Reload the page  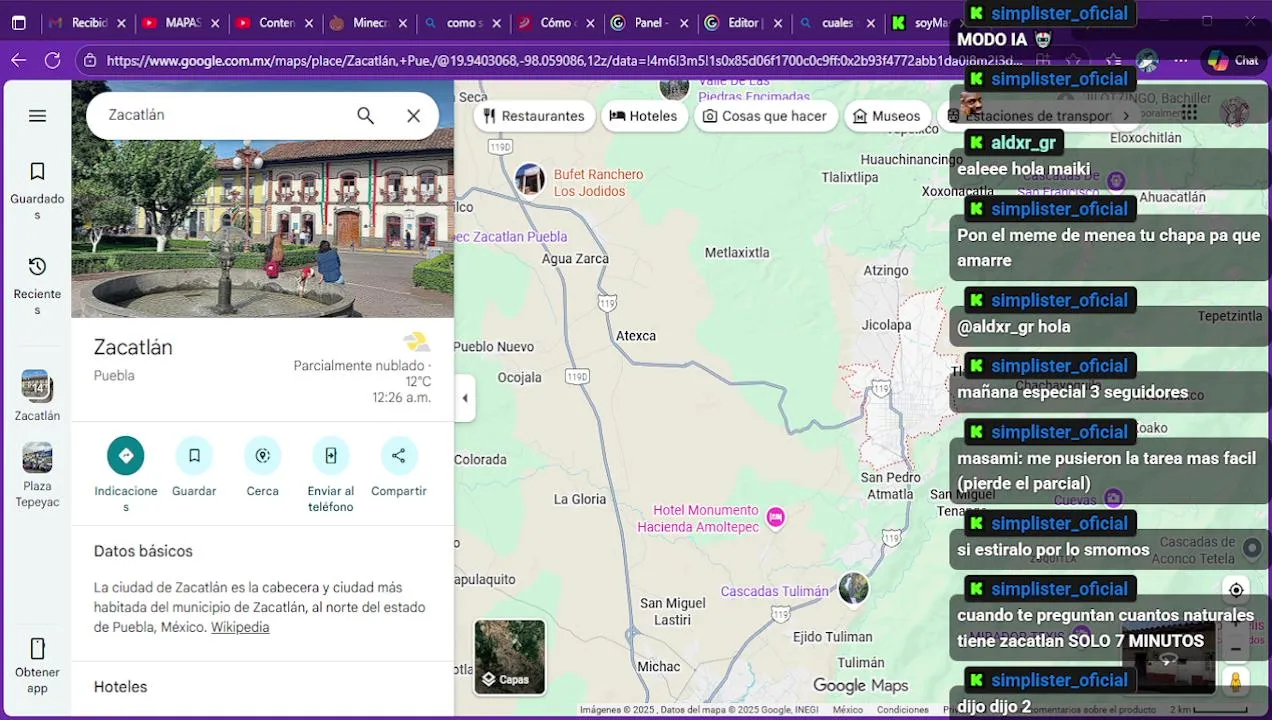pos(53,60)
